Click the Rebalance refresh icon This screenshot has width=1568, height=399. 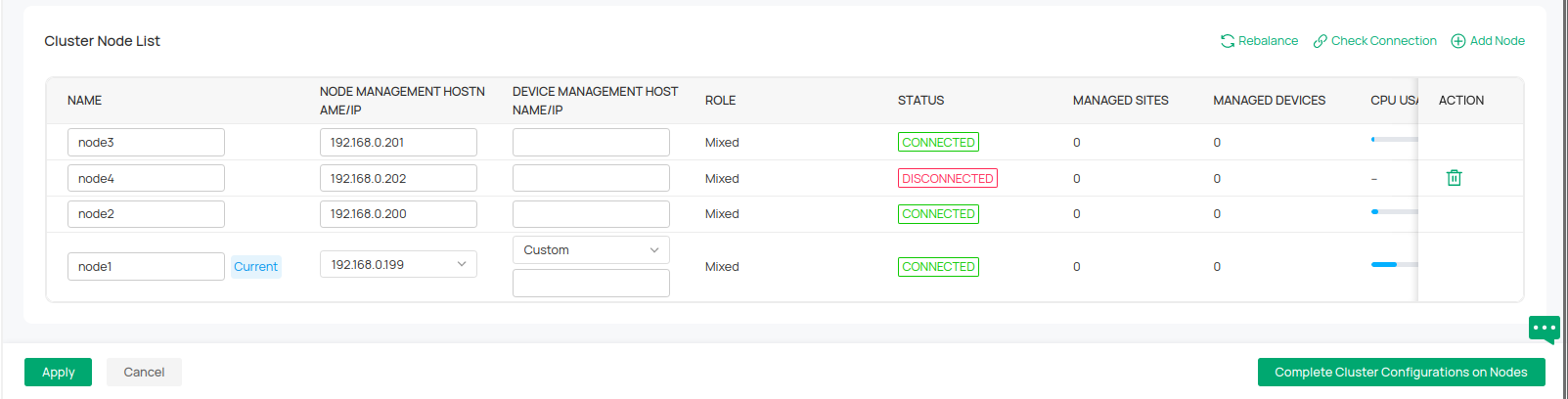[1228, 41]
